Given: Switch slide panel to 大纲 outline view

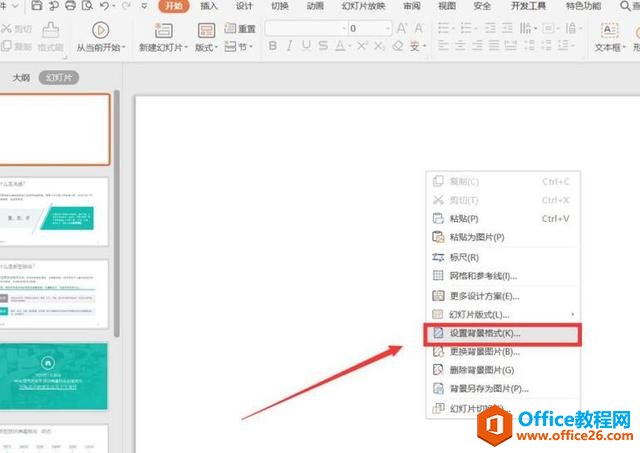Looking at the screenshot, I should point(21,78).
